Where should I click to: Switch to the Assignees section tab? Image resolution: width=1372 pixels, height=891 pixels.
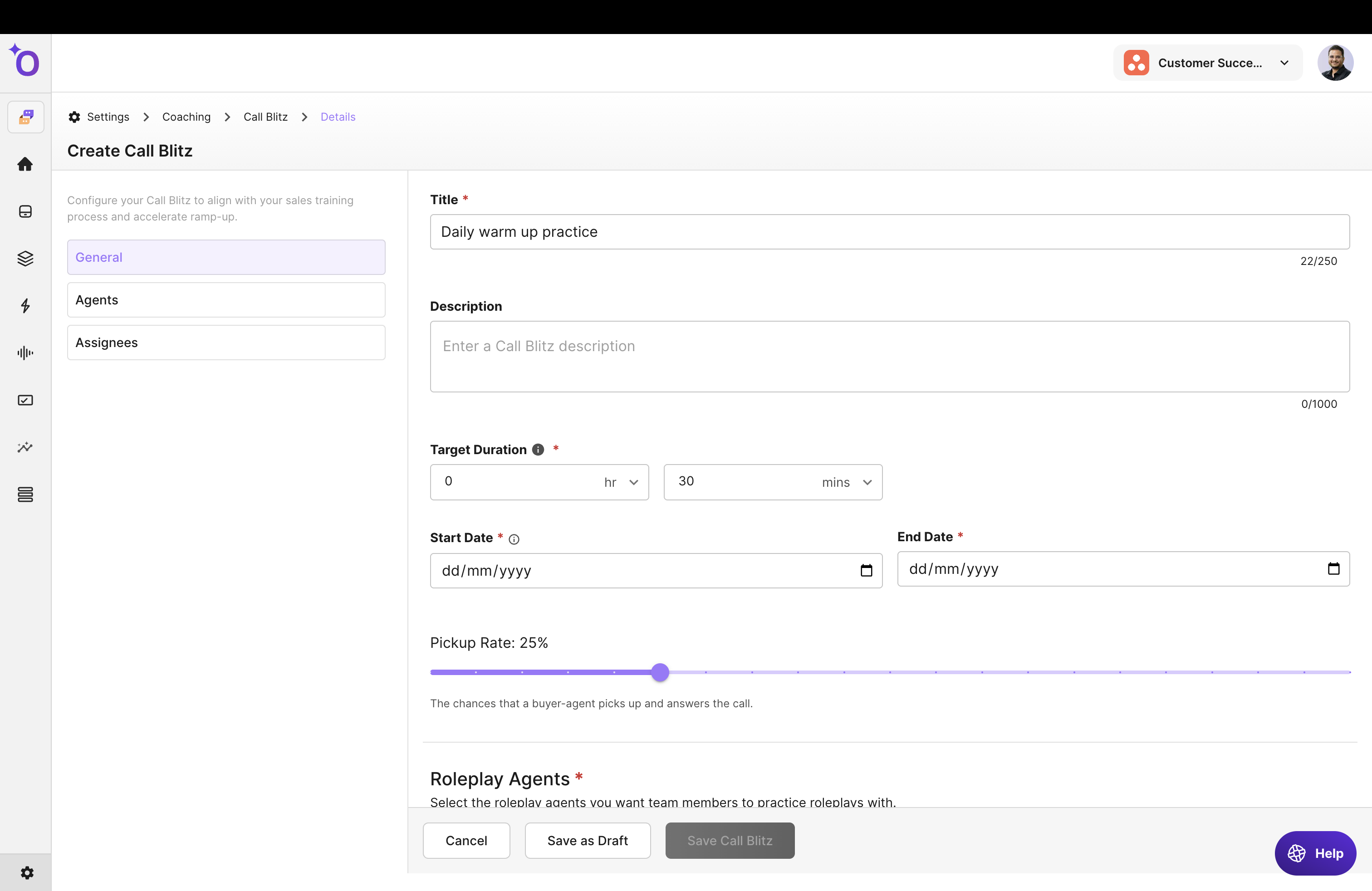(x=226, y=343)
